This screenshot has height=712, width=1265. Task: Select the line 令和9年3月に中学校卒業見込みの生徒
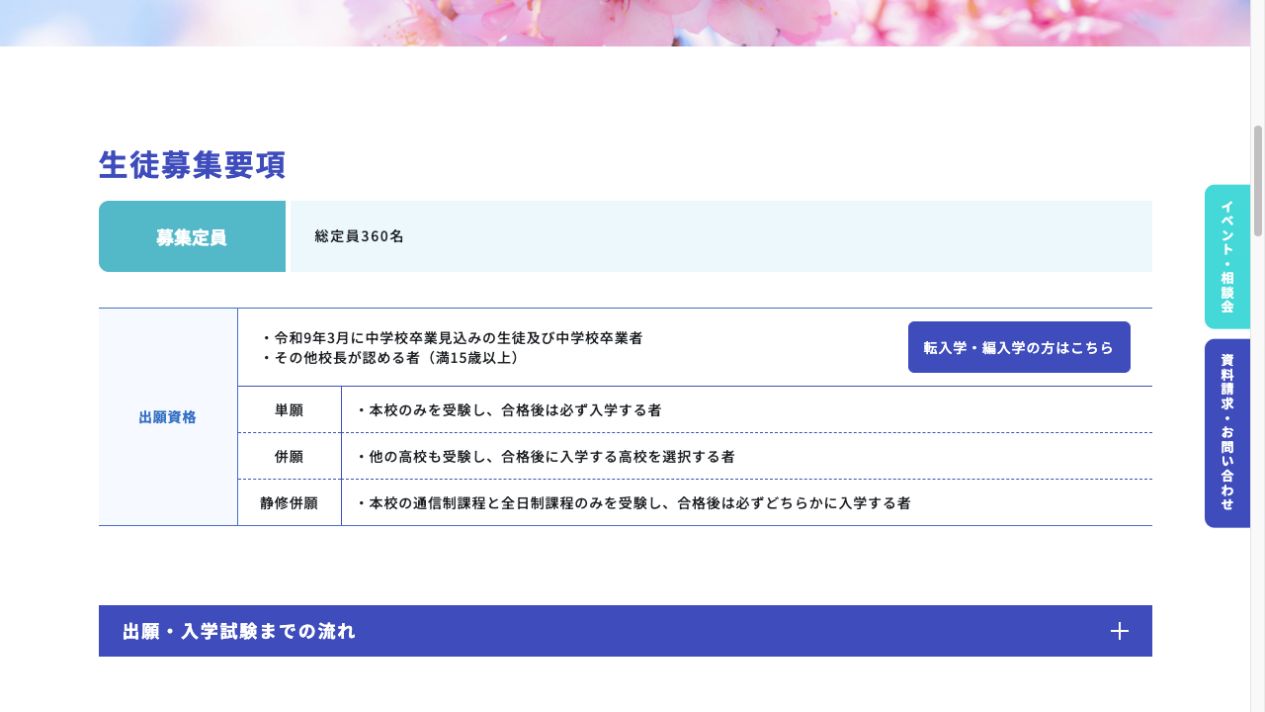(452, 338)
